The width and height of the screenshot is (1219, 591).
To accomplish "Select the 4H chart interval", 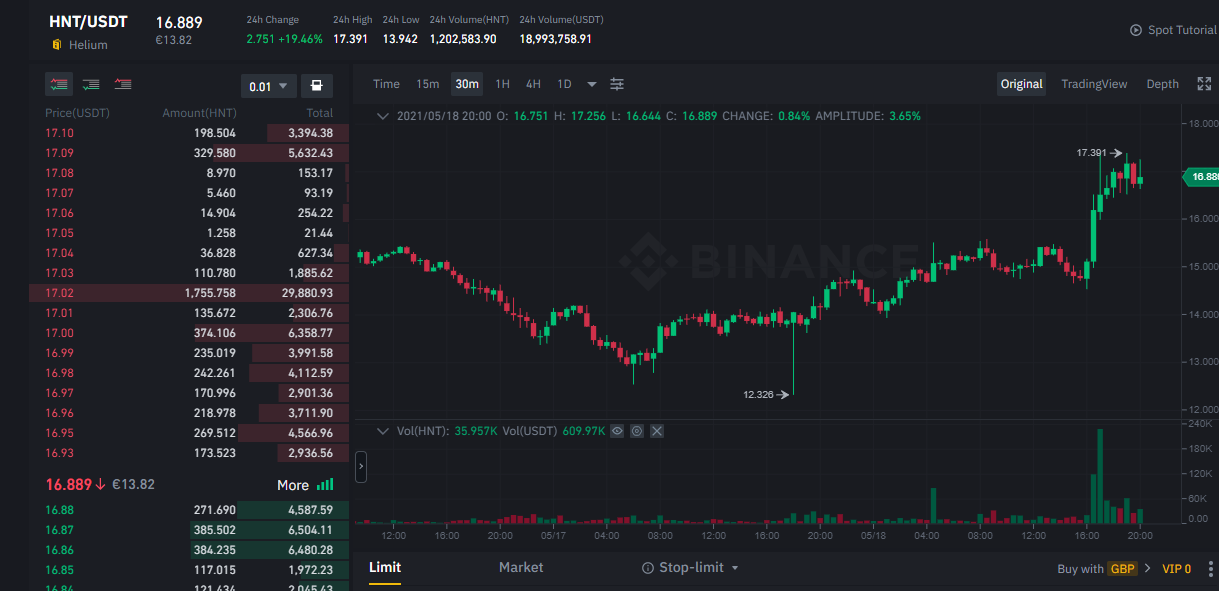I will coord(533,84).
